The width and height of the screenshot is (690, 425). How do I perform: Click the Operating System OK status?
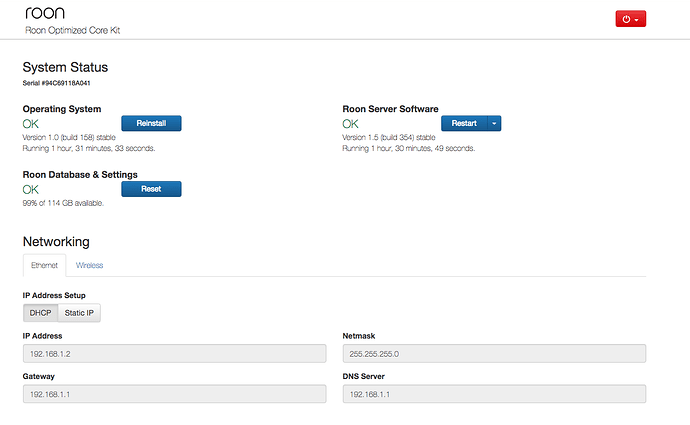click(31, 124)
